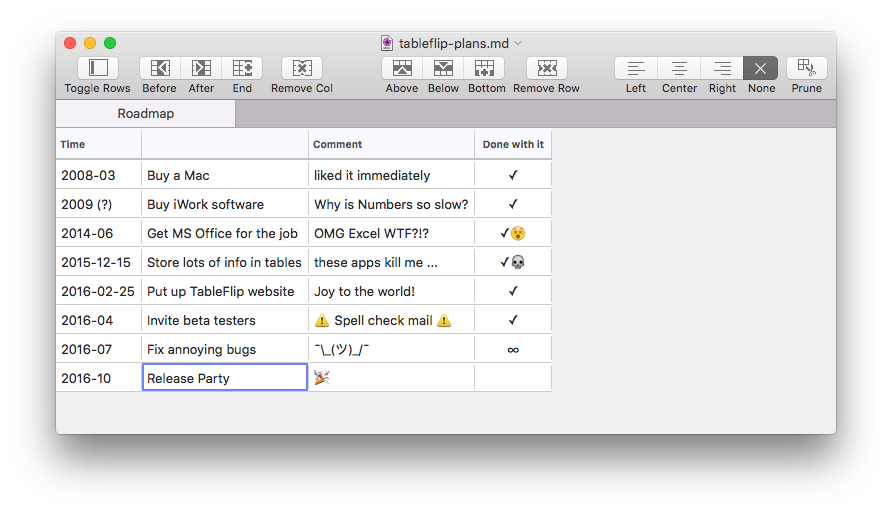This screenshot has width=892, height=514.
Task: Select the Comment column header
Action: tap(391, 144)
